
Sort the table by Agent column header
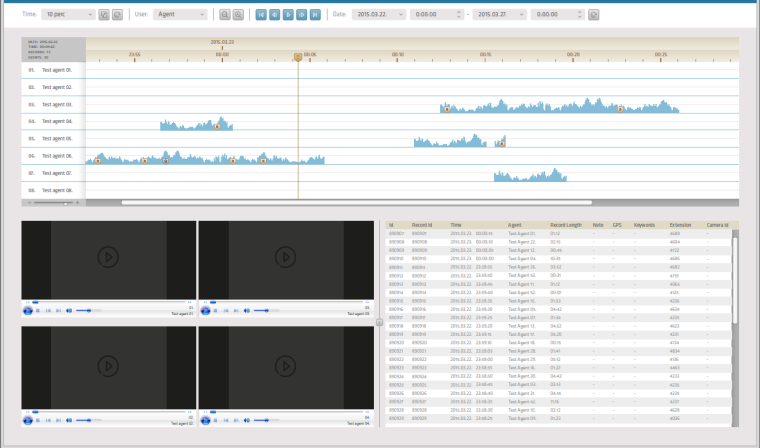[515, 225]
